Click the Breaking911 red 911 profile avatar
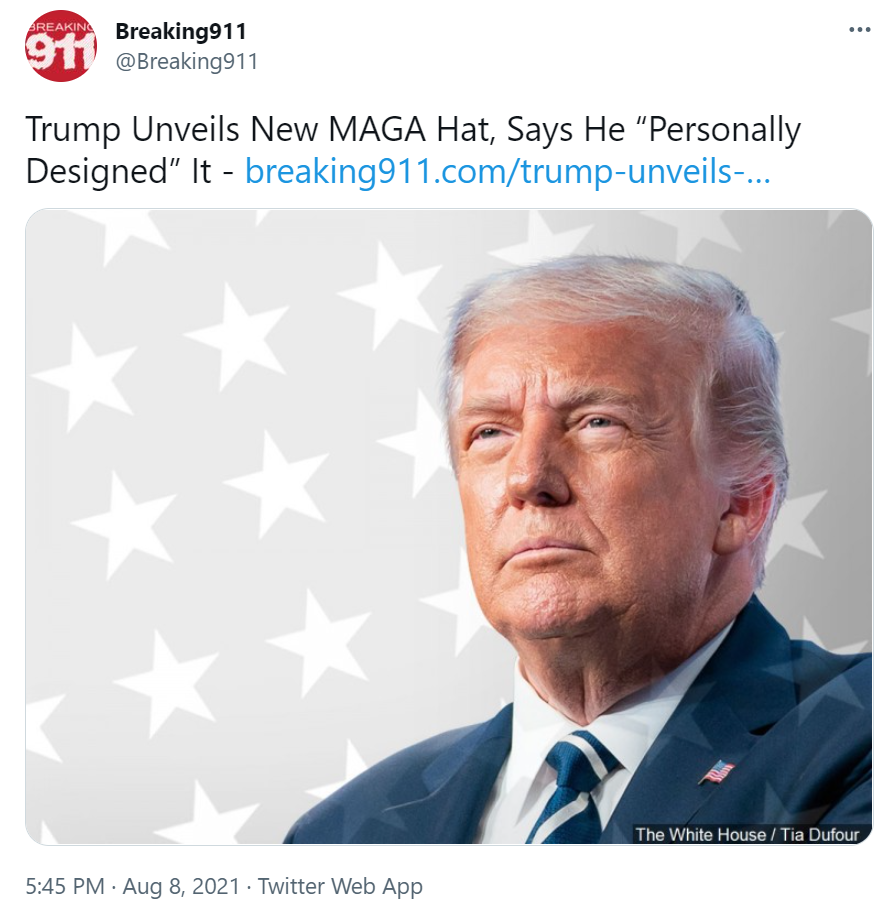Screen dimensions: 892x921 coord(60,46)
